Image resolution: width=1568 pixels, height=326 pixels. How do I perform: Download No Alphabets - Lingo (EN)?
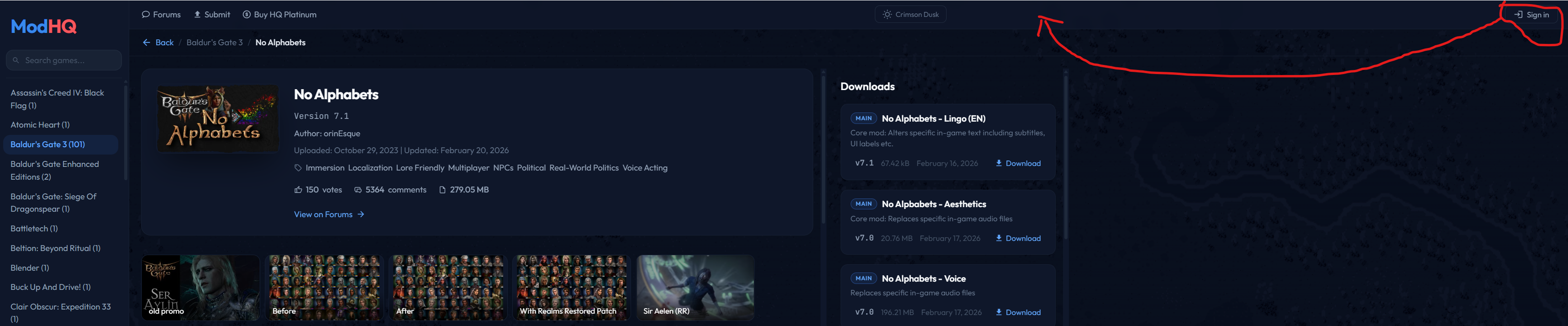pos(1018,163)
